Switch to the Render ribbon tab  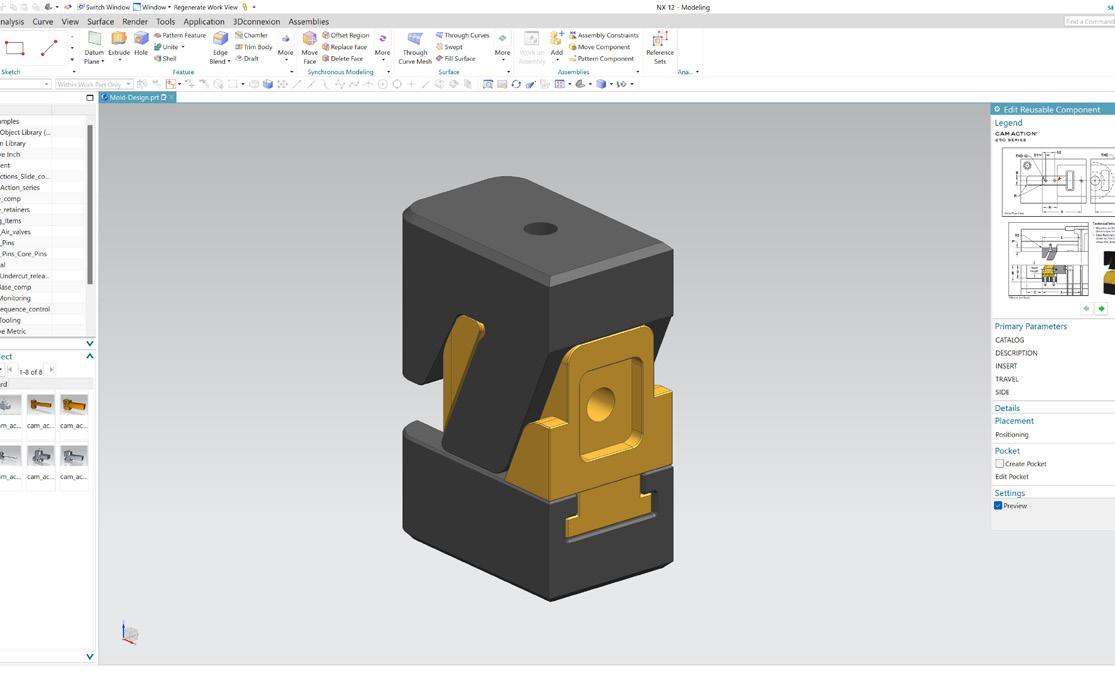pos(134,21)
